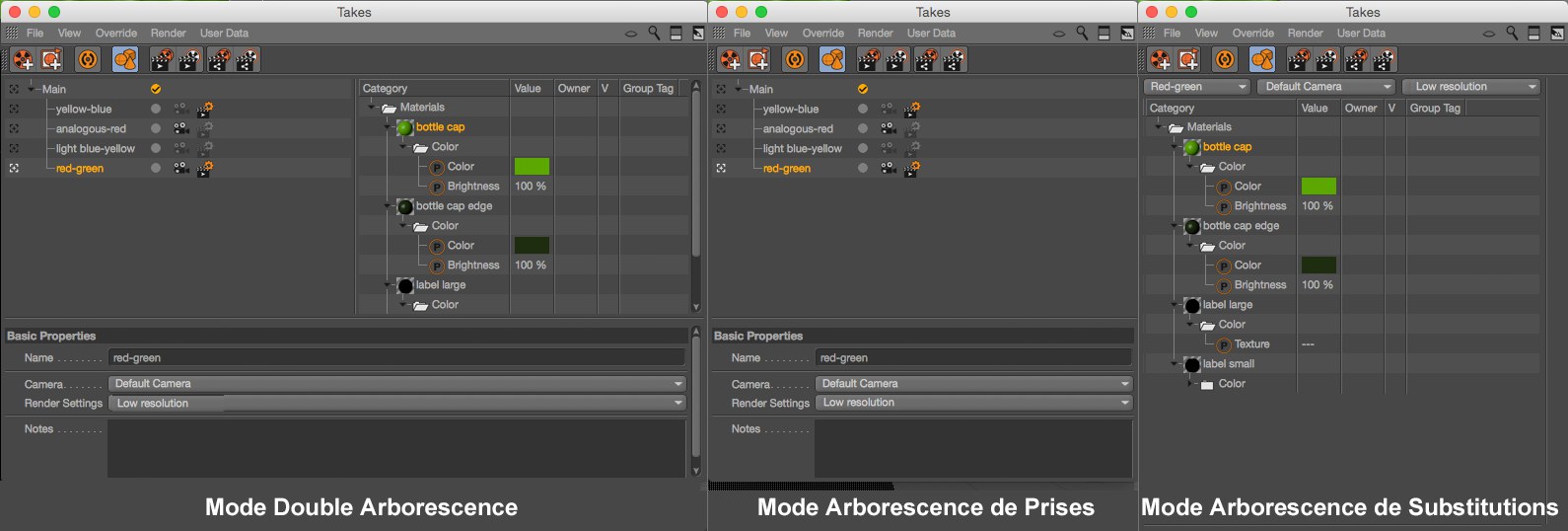Click the search magnifier in left window

pos(654,34)
